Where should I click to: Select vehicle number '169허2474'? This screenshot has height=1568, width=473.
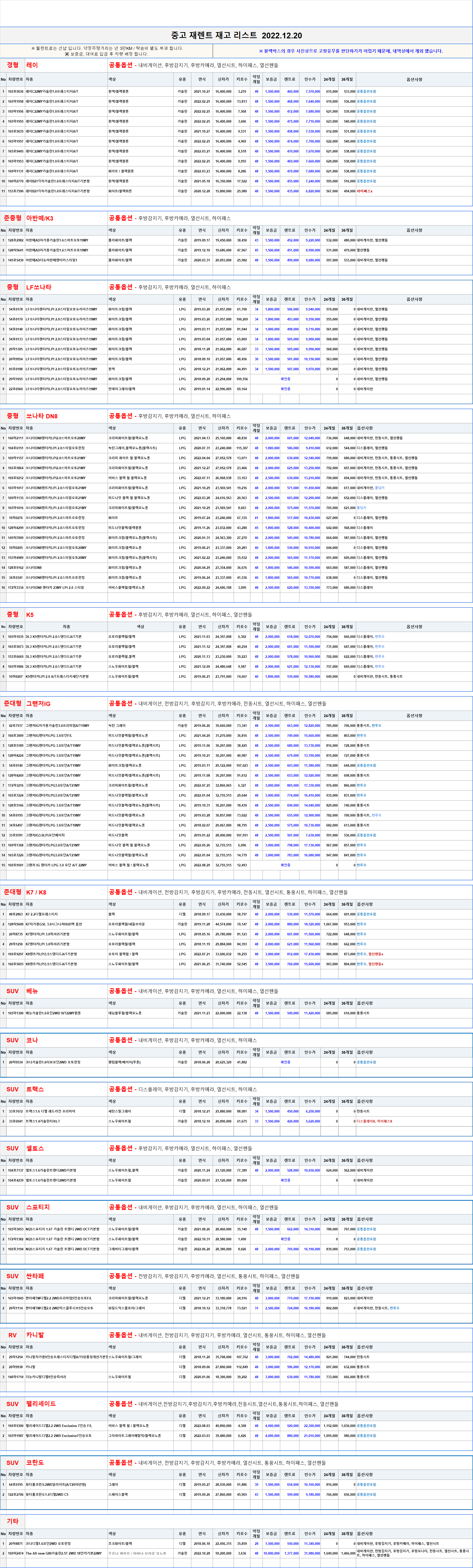[x=16, y=1553]
